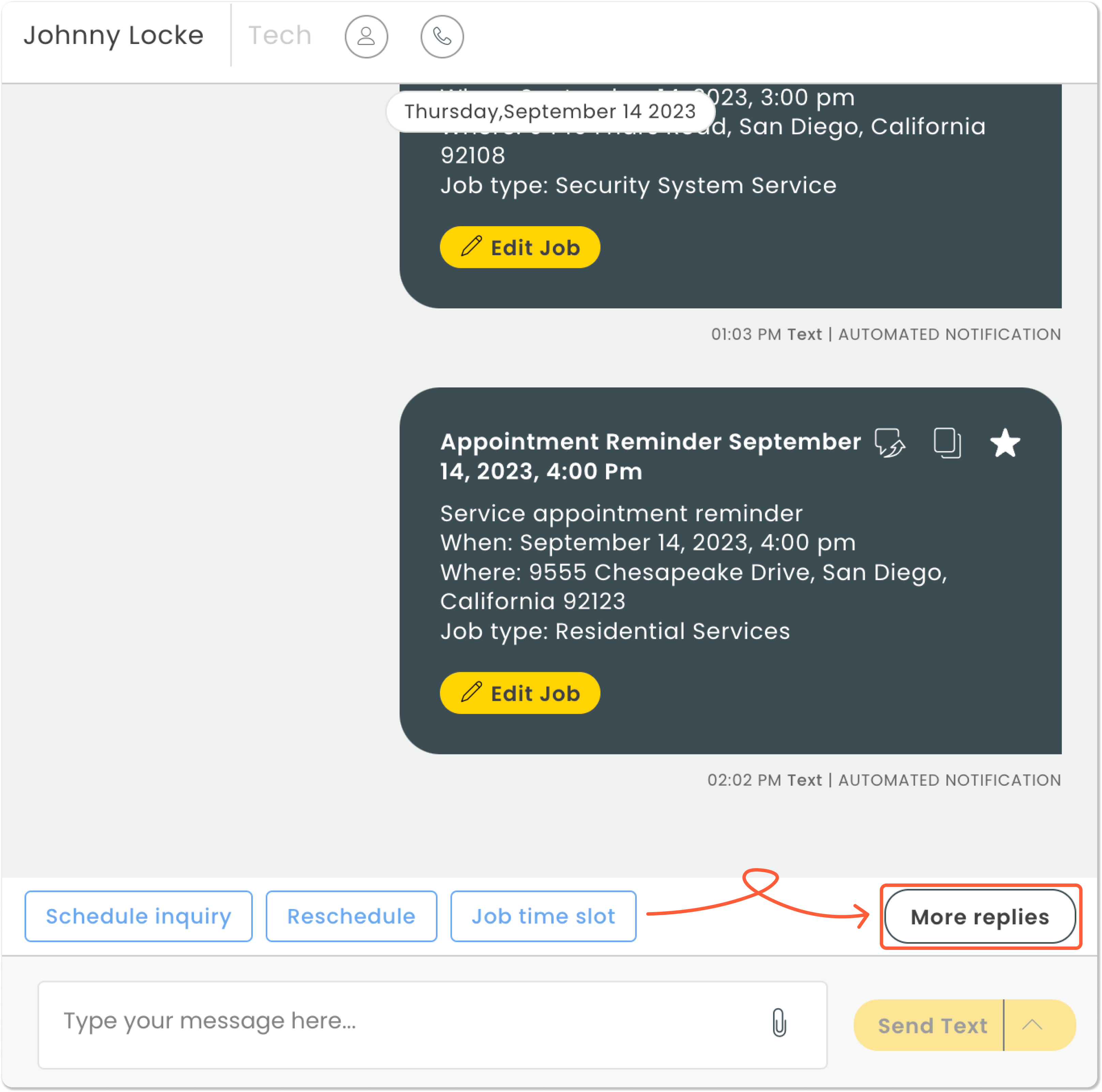This screenshot has height=1092, width=1102.
Task: Edit the Security System Service job
Action: (519, 247)
